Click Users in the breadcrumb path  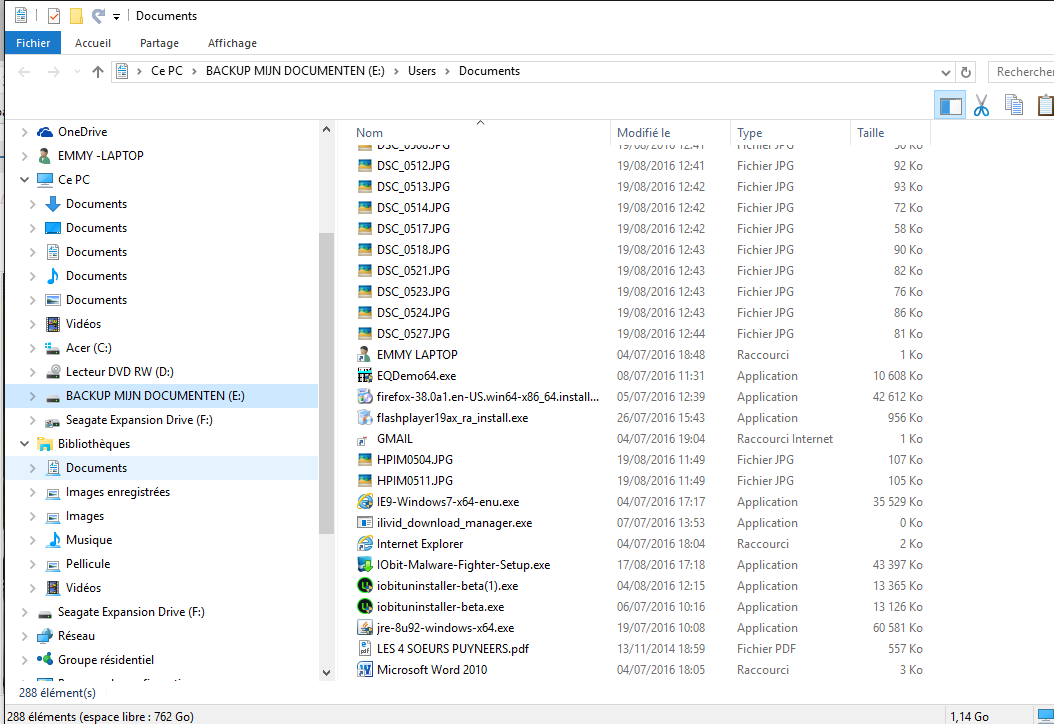[x=421, y=71]
